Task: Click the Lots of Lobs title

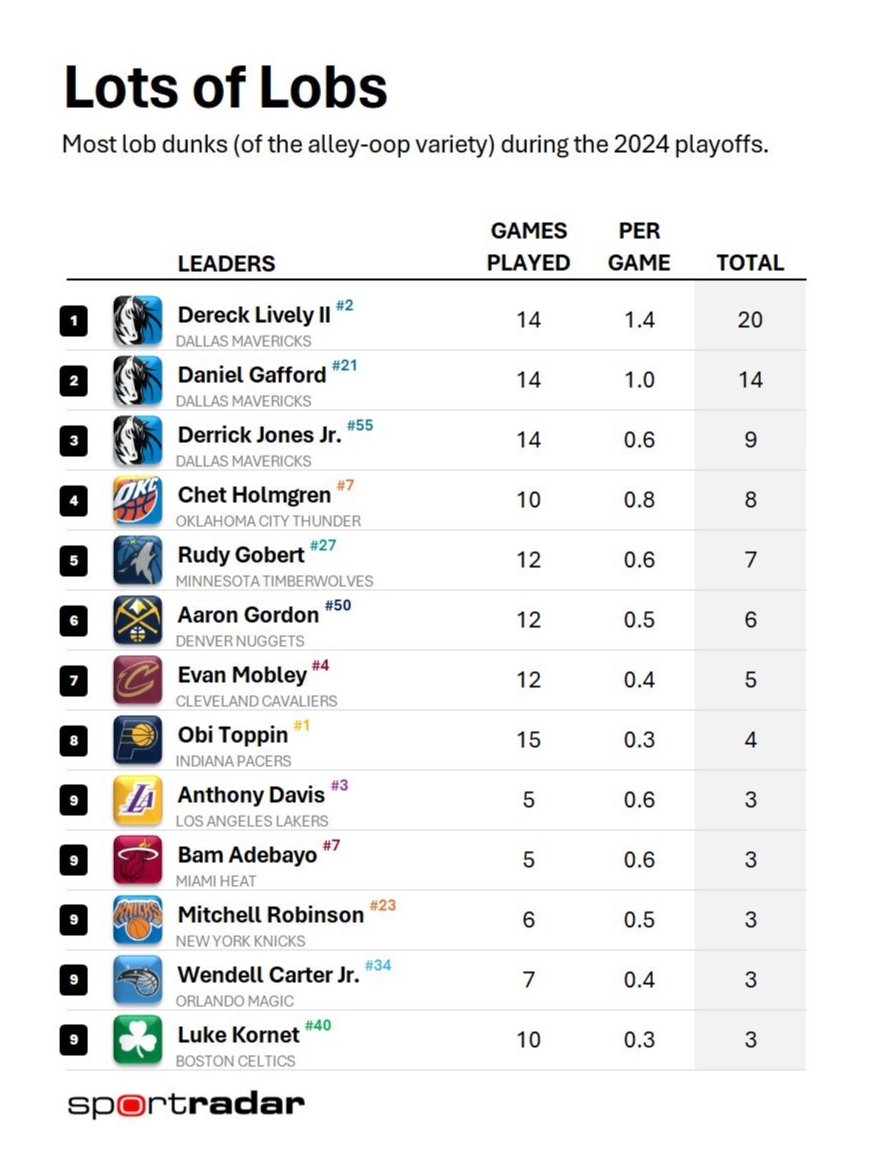Action: (x=225, y=87)
